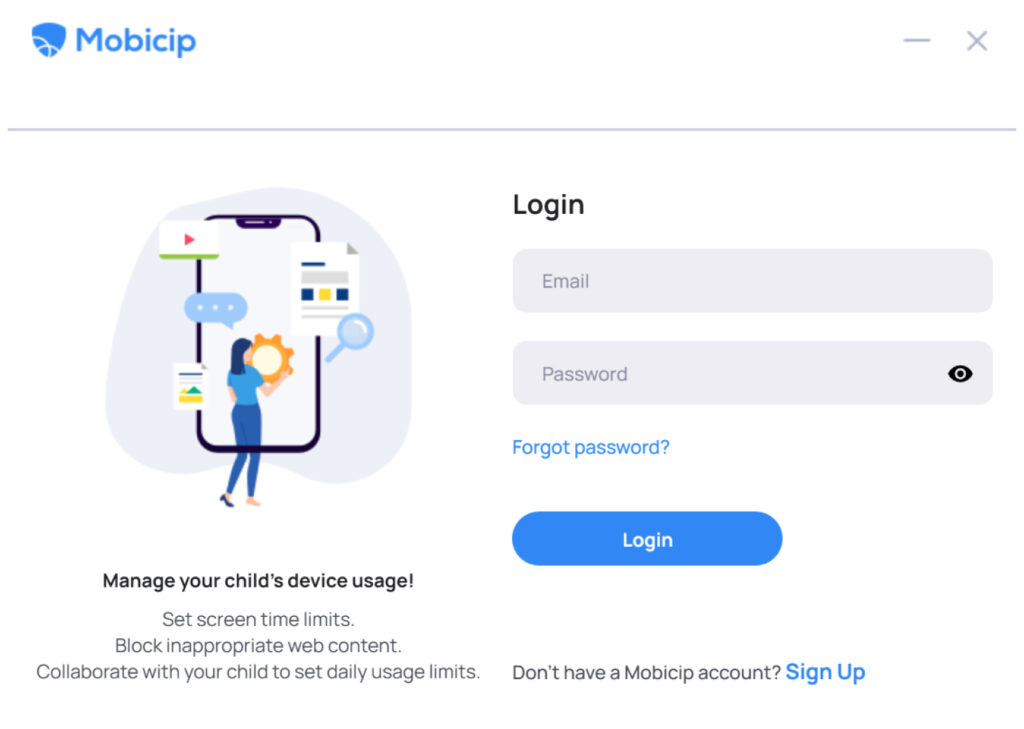The width and height of the screenshot is (1024, 729).
Task: Open the Forgot password? link
Action: click(x=590, y=447)
